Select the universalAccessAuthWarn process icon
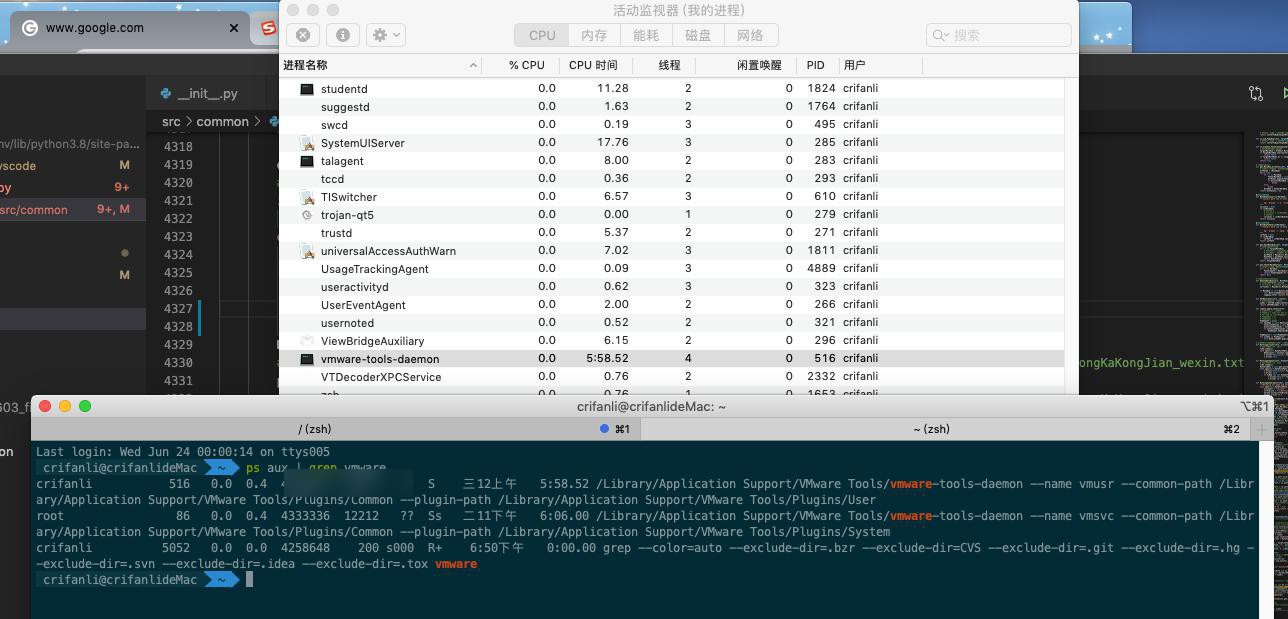The width and height of the screenshot is (1288, 619). pos(307,251)
